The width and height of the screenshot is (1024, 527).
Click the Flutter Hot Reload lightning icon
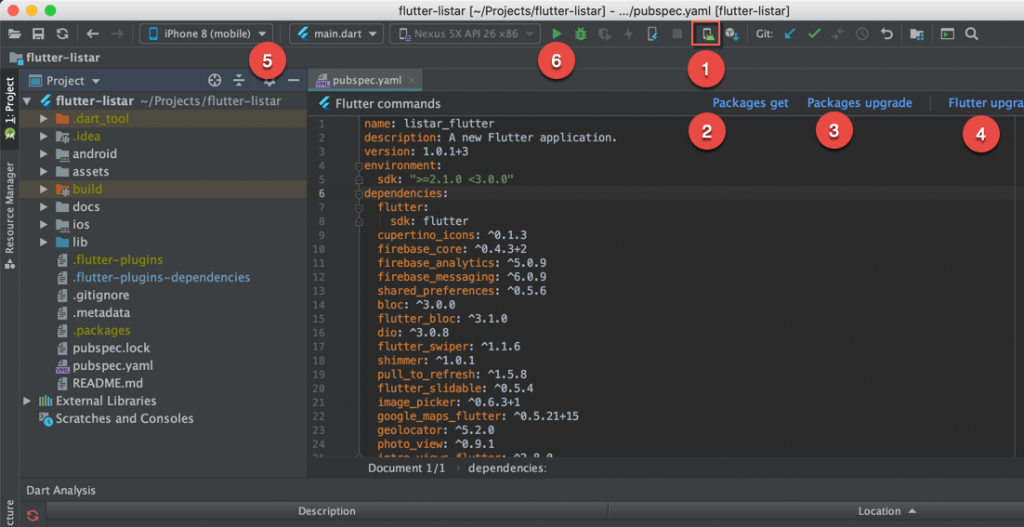tap(628, 34)
